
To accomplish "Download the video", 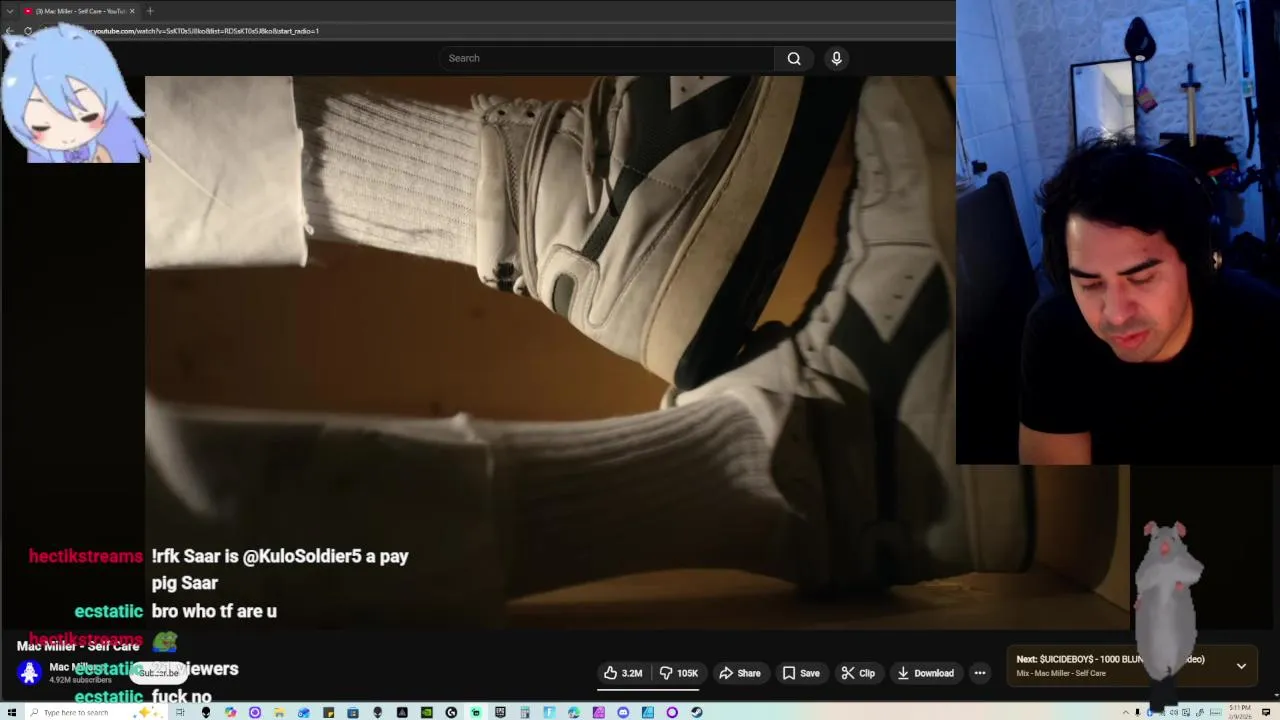I will tap(925, 673).
